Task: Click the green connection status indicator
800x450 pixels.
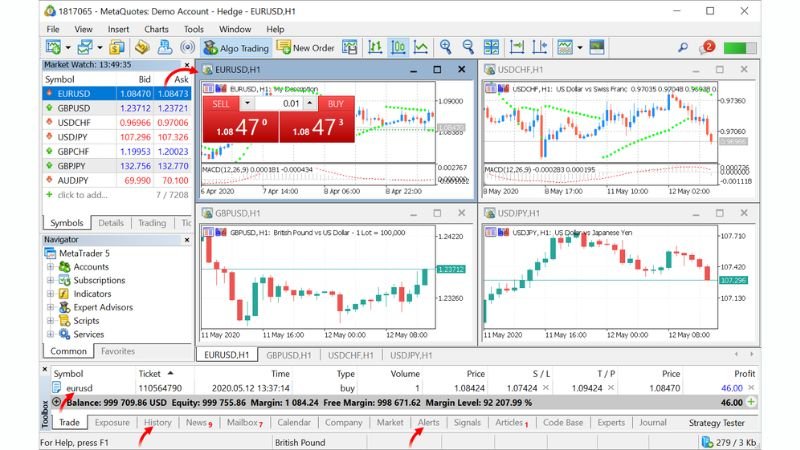Action: [x=740, y=48]
